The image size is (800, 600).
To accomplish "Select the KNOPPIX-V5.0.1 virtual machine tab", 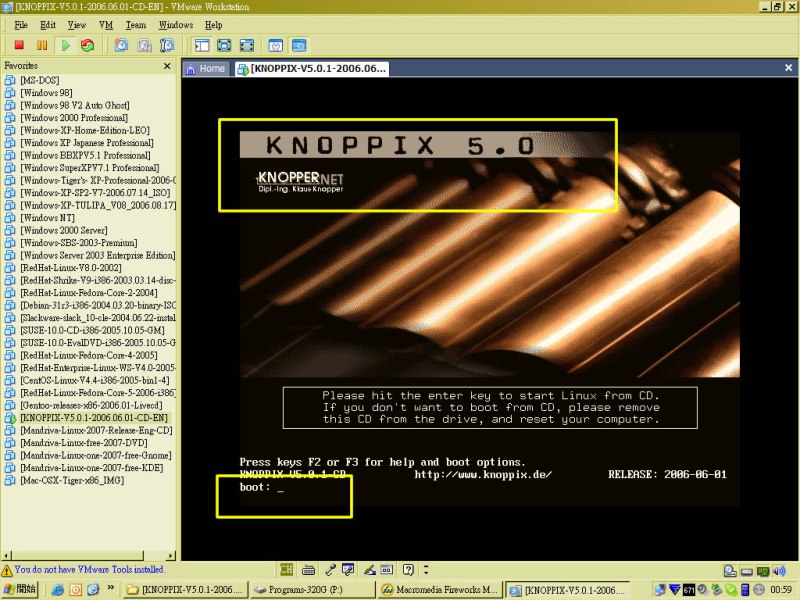I will coord(312,68).
